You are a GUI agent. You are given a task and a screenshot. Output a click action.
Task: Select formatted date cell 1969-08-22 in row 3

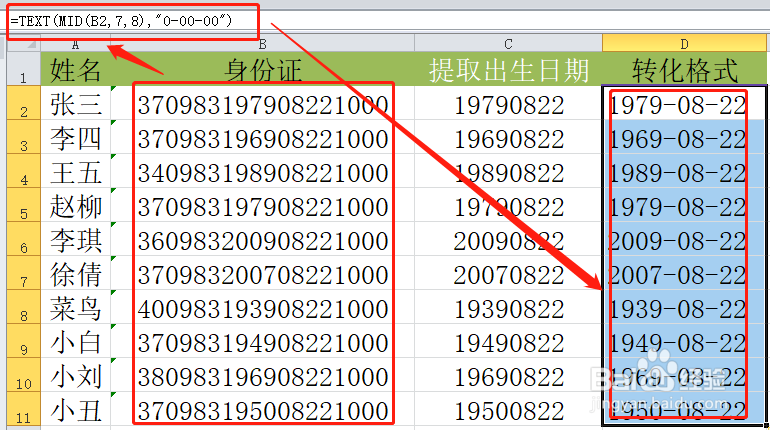click(684, 137)
